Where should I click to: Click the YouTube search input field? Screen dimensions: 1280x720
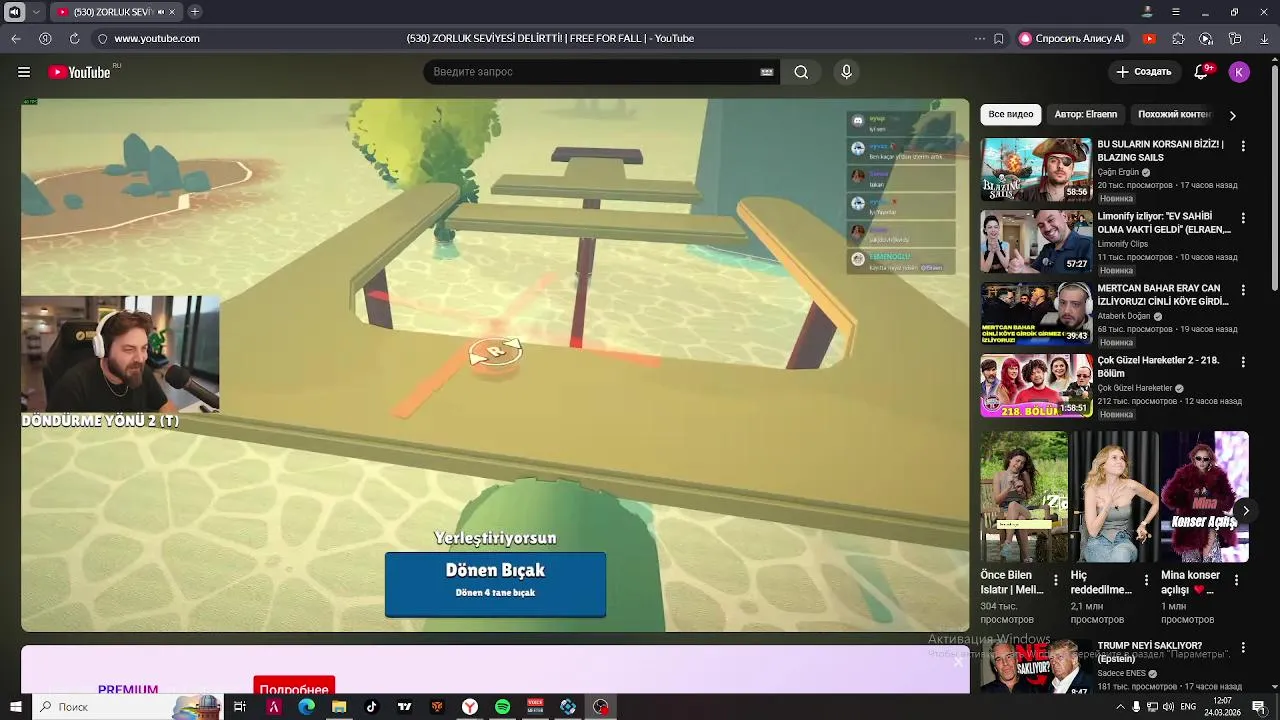click(595, 72)
